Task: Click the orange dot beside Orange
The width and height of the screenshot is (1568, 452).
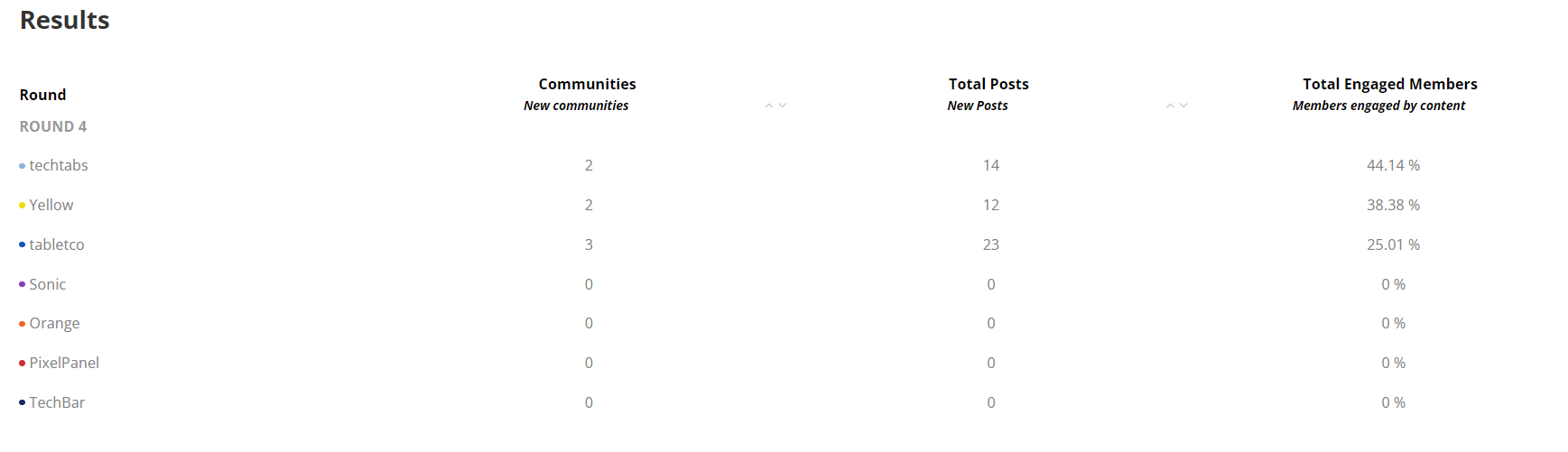Action: coord(22,324)
